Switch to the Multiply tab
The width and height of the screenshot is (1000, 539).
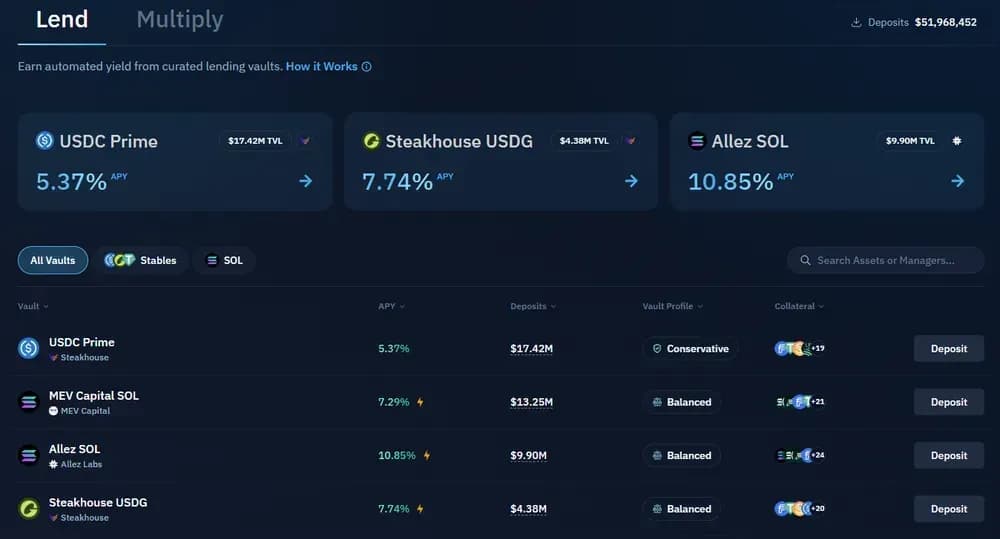tap(180, 20)
